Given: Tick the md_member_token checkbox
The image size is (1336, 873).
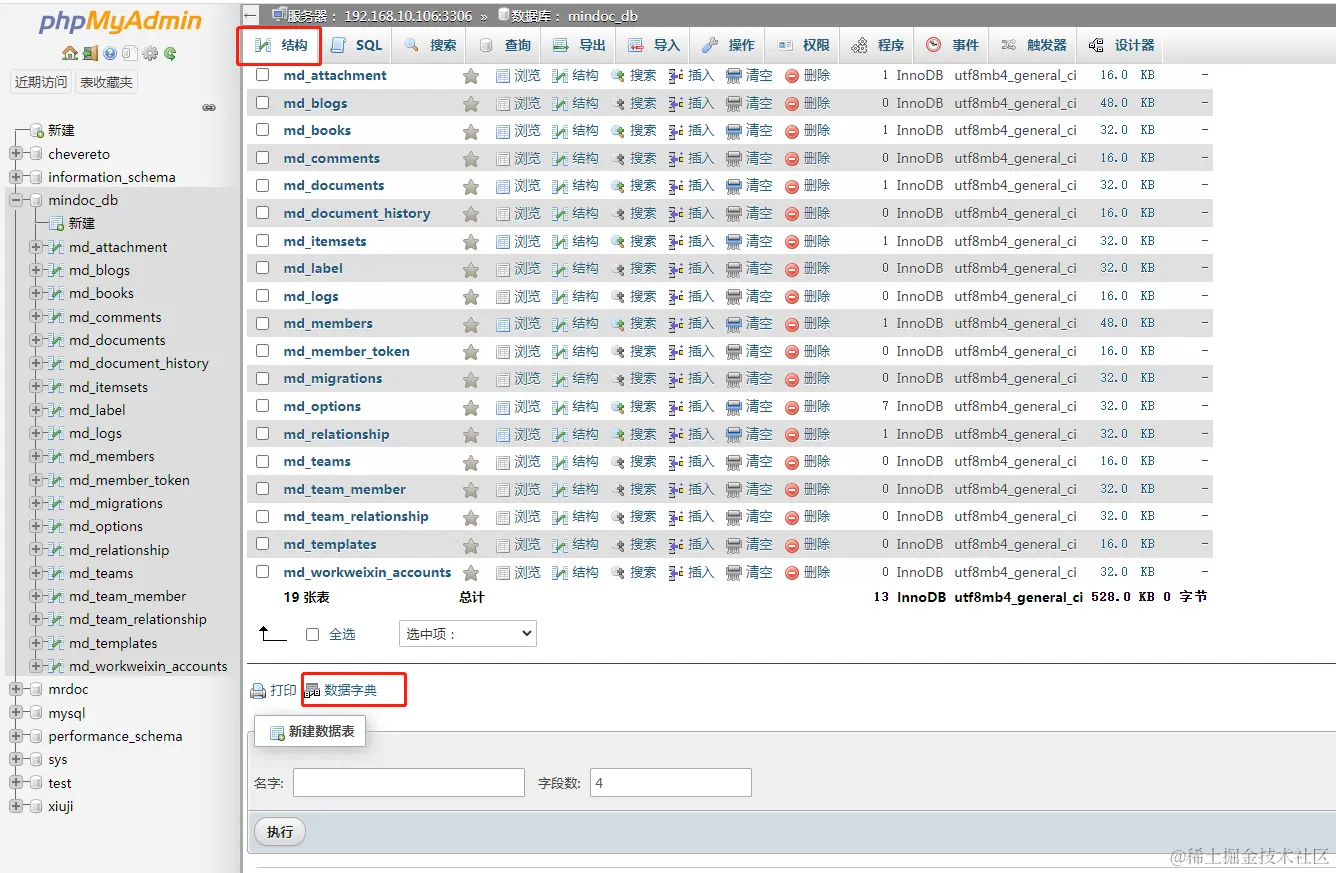Looking at the screenshot, I should tap(263, 351).
